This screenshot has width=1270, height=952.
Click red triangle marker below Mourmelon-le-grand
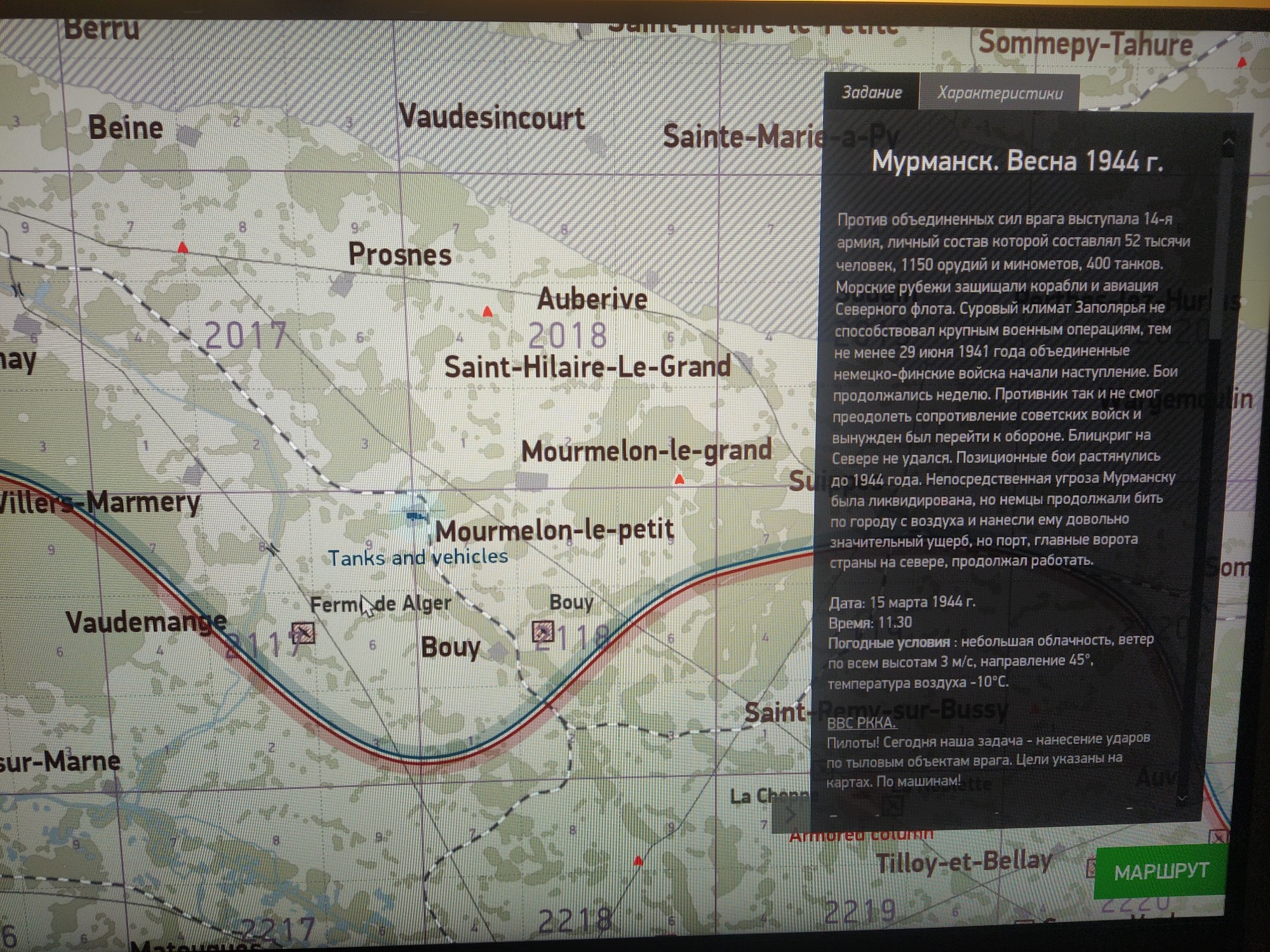(679, 479)
